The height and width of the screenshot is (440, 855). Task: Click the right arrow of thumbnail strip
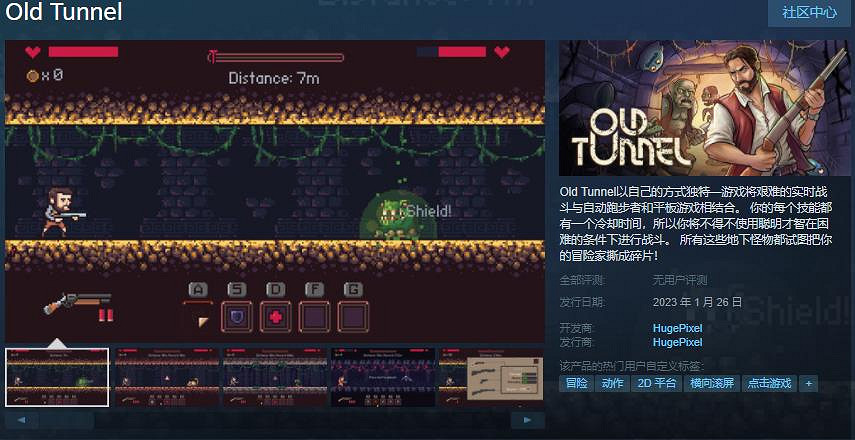pyautogui.click(x=527, y=420)
